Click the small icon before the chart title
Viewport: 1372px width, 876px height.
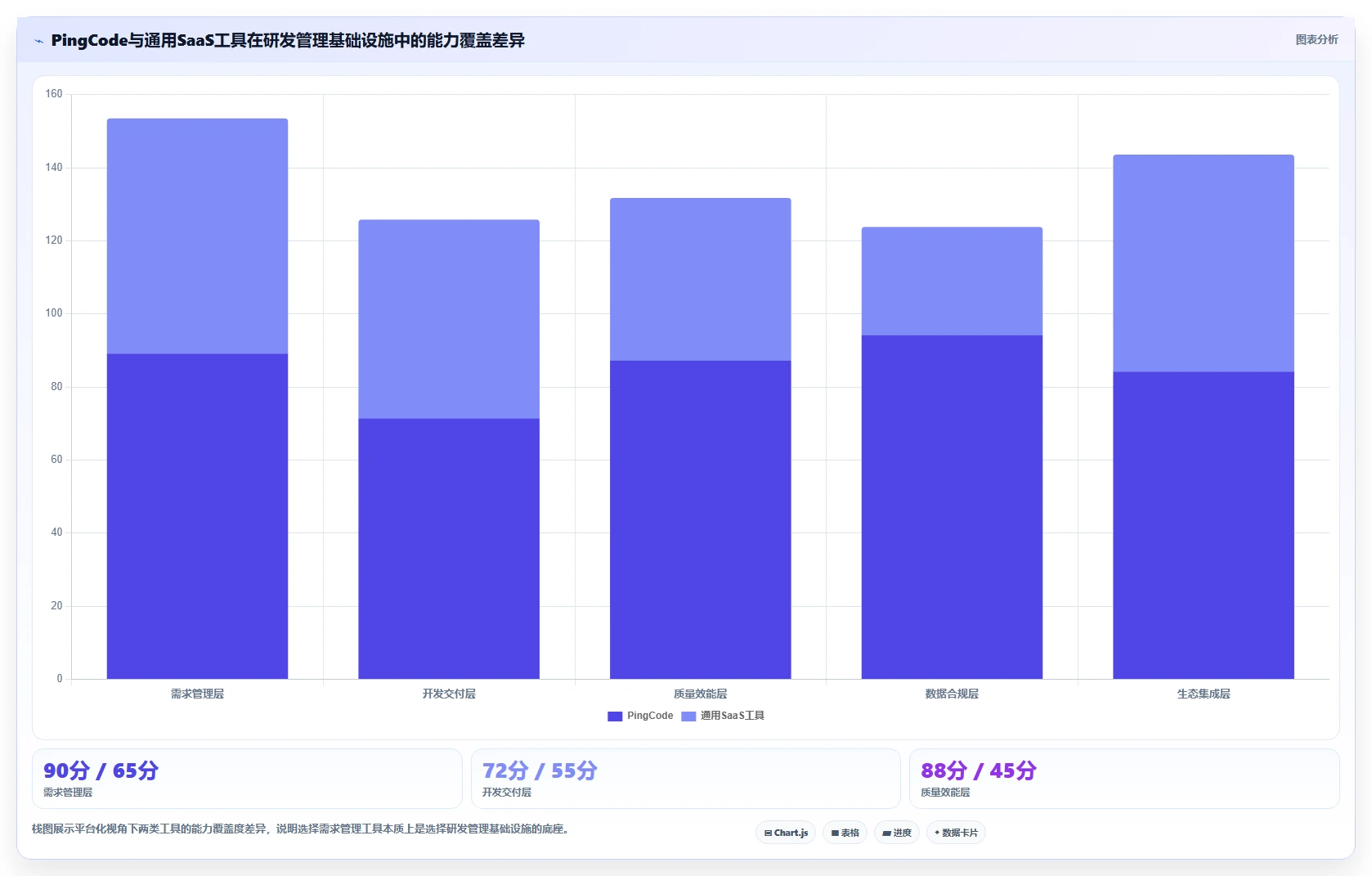pyautogui.click(x=38, y=41)
